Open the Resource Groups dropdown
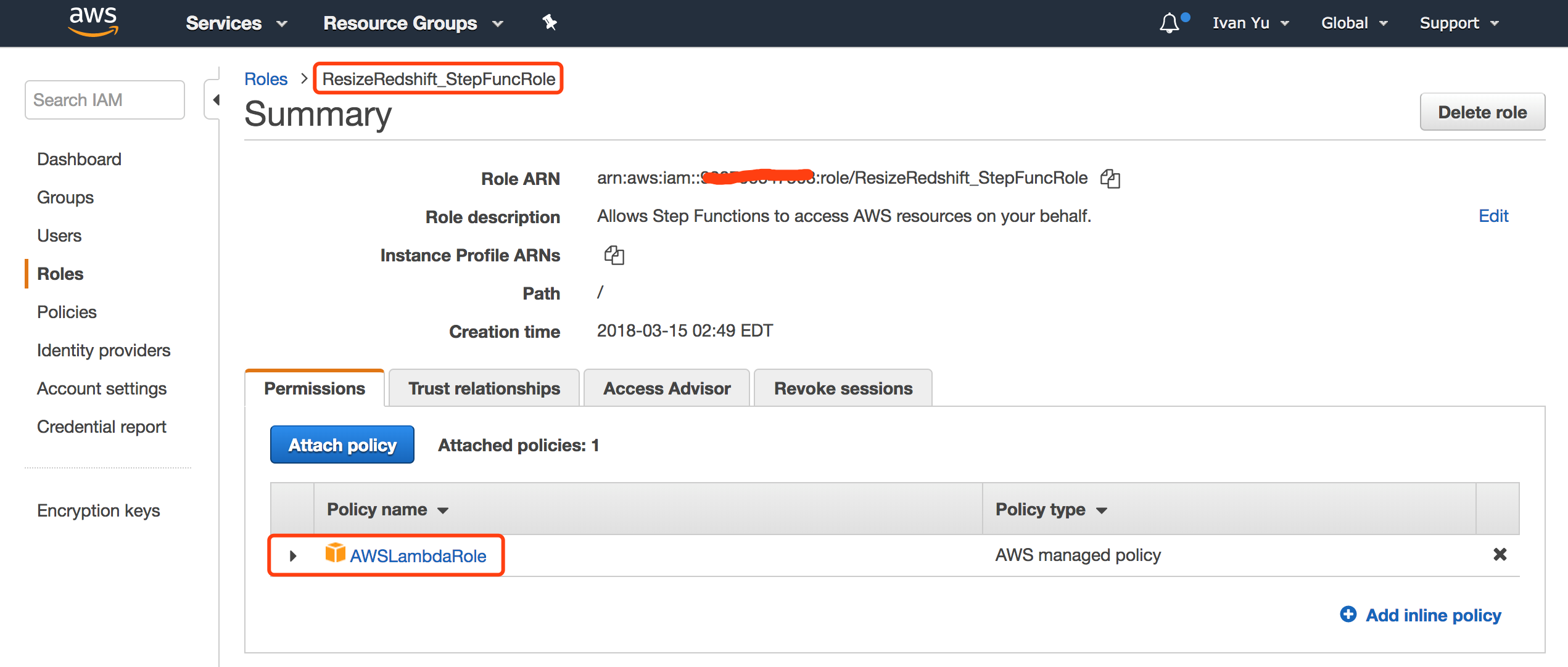 tap(413, 23)
